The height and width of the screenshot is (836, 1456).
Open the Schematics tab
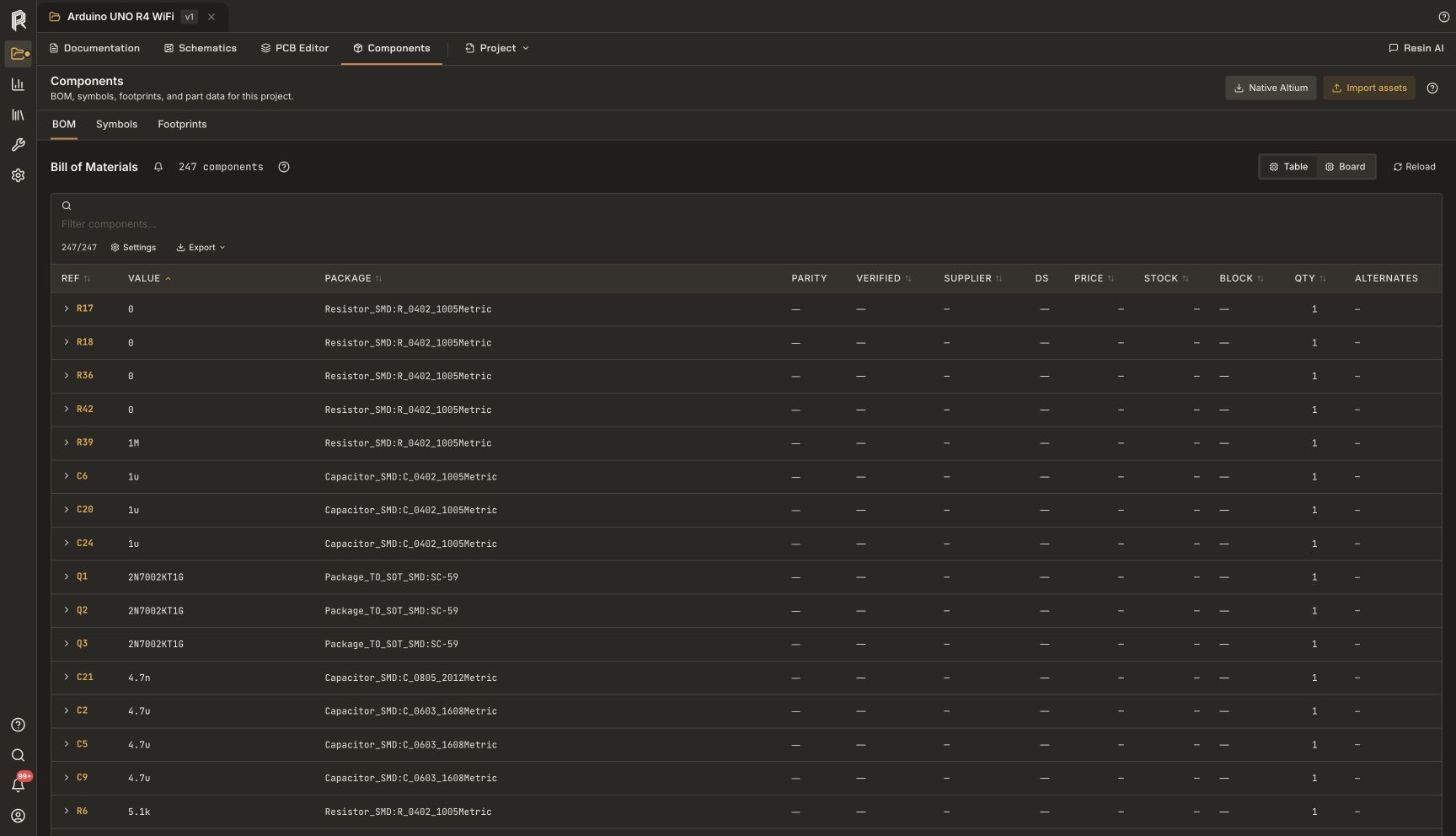pos(201,48)
